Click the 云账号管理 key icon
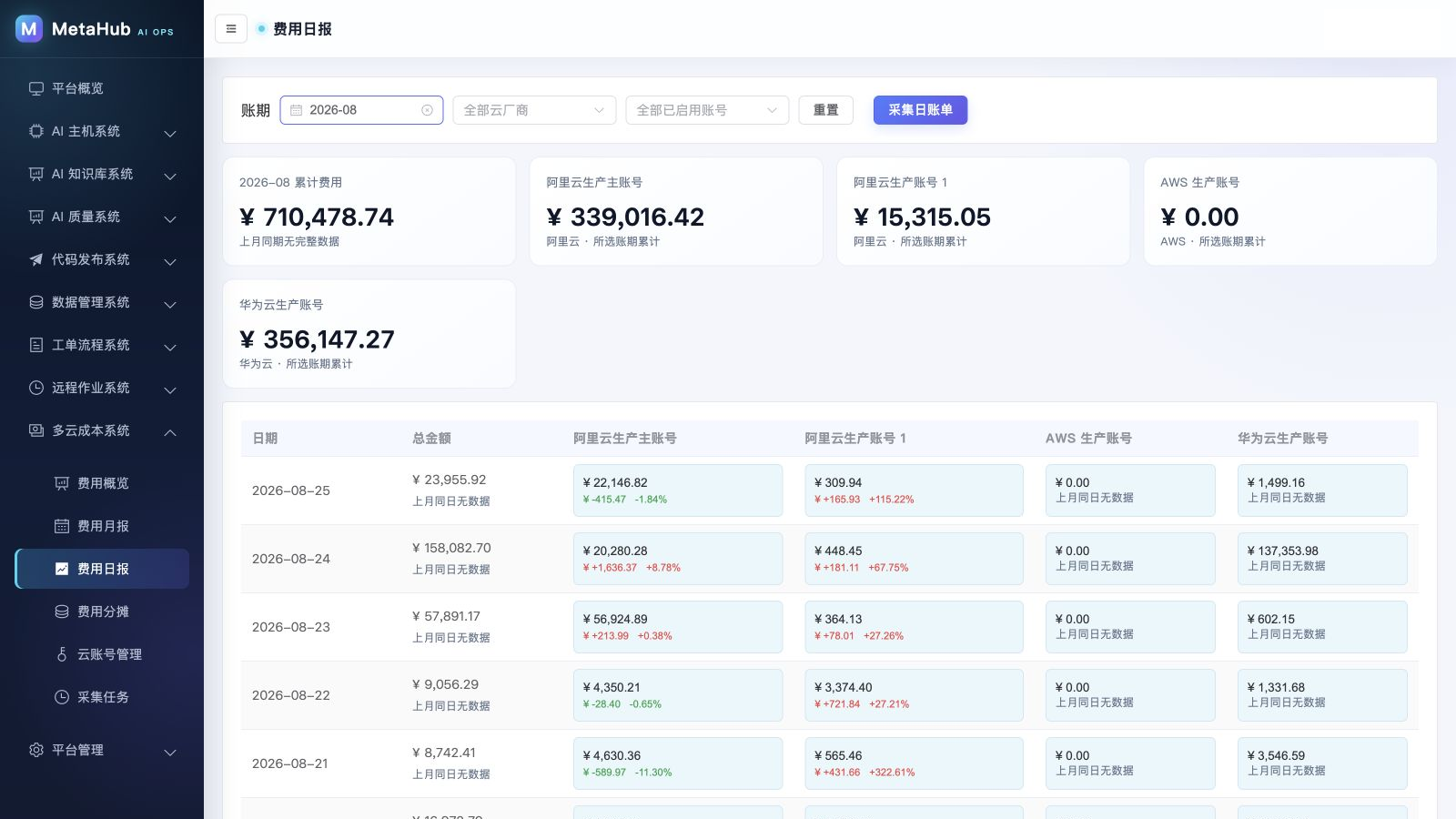 (62, 654)
